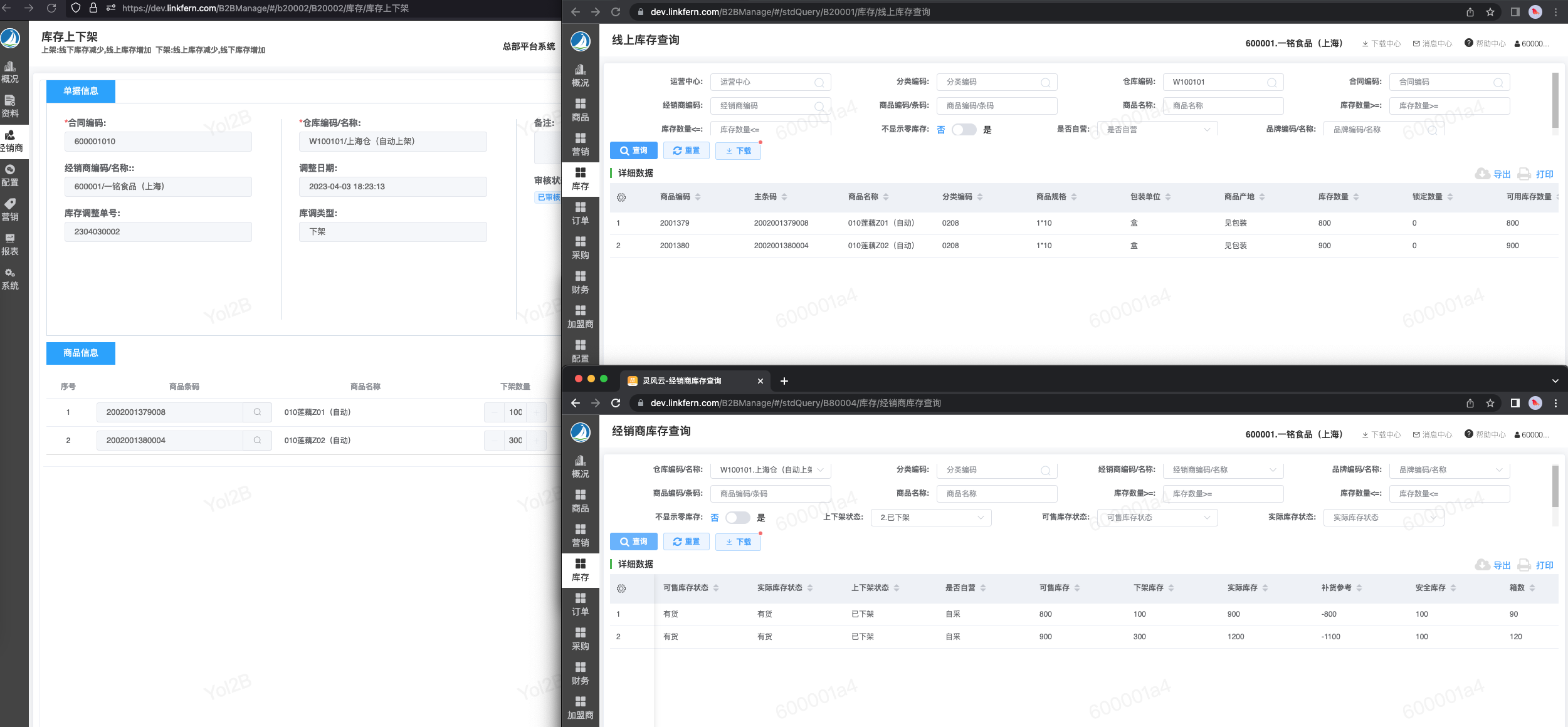Screen dimensions: 1568x727
Task: Expand the 上下架状态 dropdown showing 2.已下架
Action: tap(930, 518)
